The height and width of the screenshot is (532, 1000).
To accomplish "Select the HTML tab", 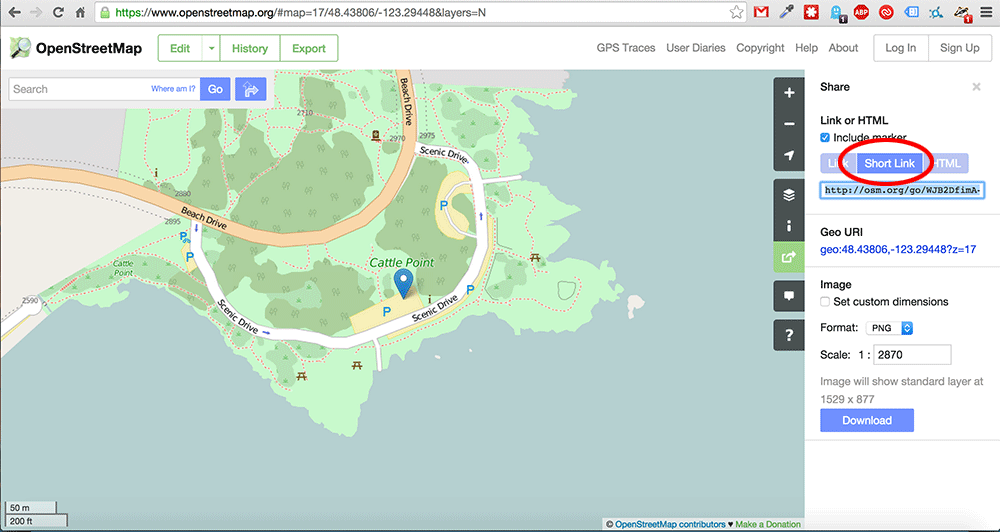I will point(946,163).
